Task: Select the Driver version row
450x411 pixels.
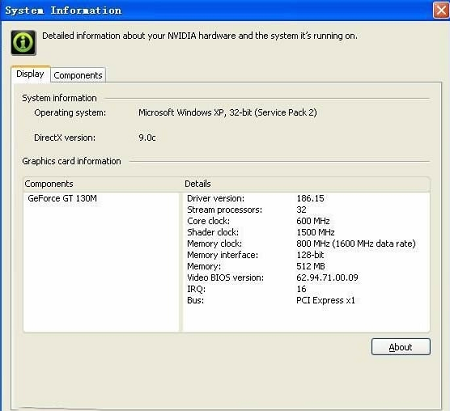Action: point(306,199)
